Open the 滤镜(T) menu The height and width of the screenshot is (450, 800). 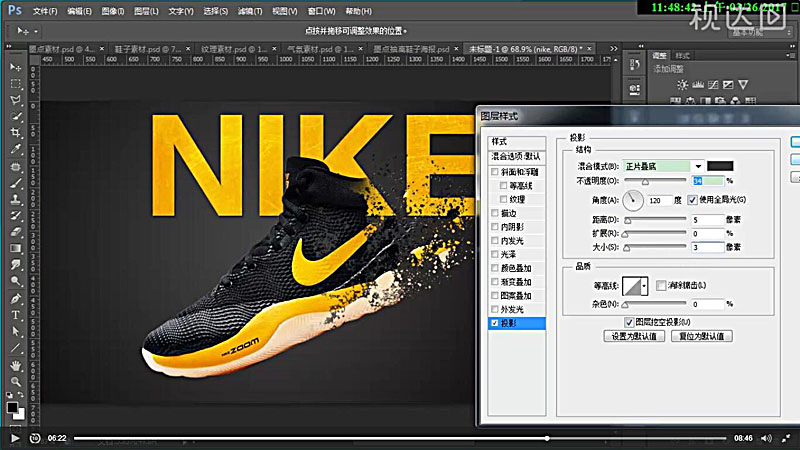pos(250,11)
